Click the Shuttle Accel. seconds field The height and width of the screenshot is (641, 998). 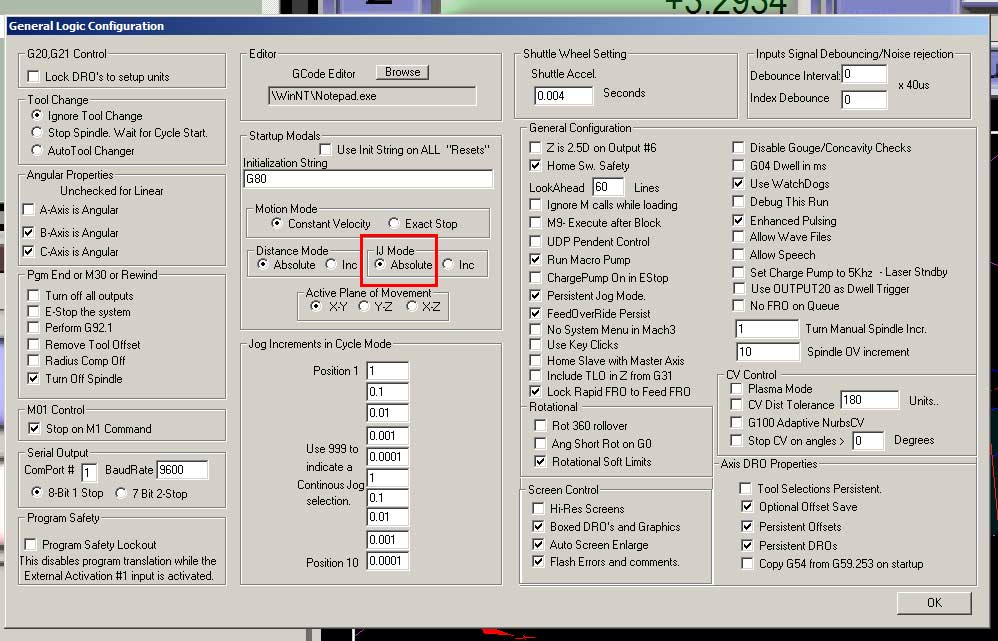[x=563, y=96]
